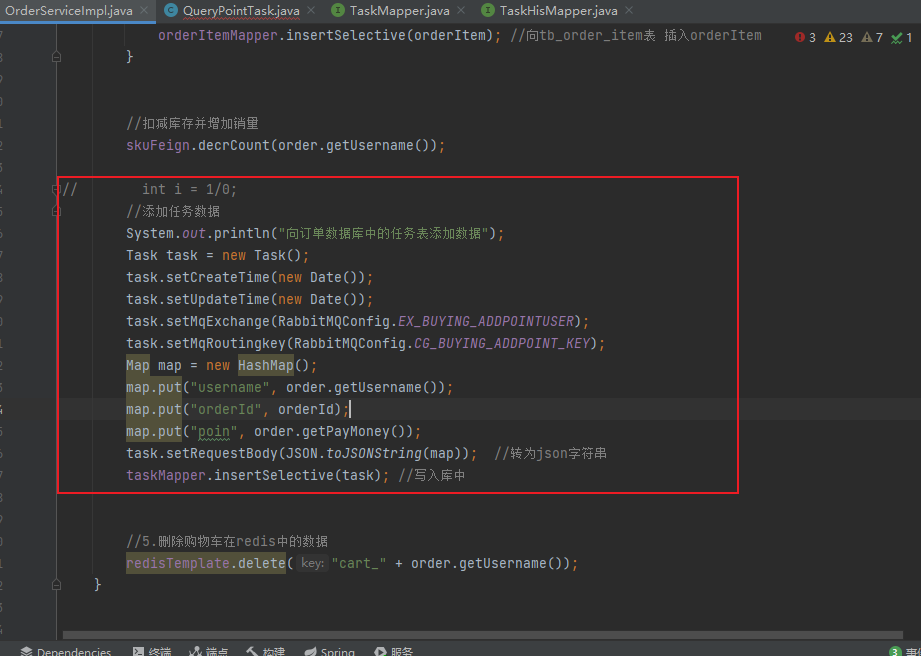Toggle the fold marker beside commented 'int i = 1/0'
Image resolution: width=921 pixels, height=656 pixels.
(x=56, y=189)
